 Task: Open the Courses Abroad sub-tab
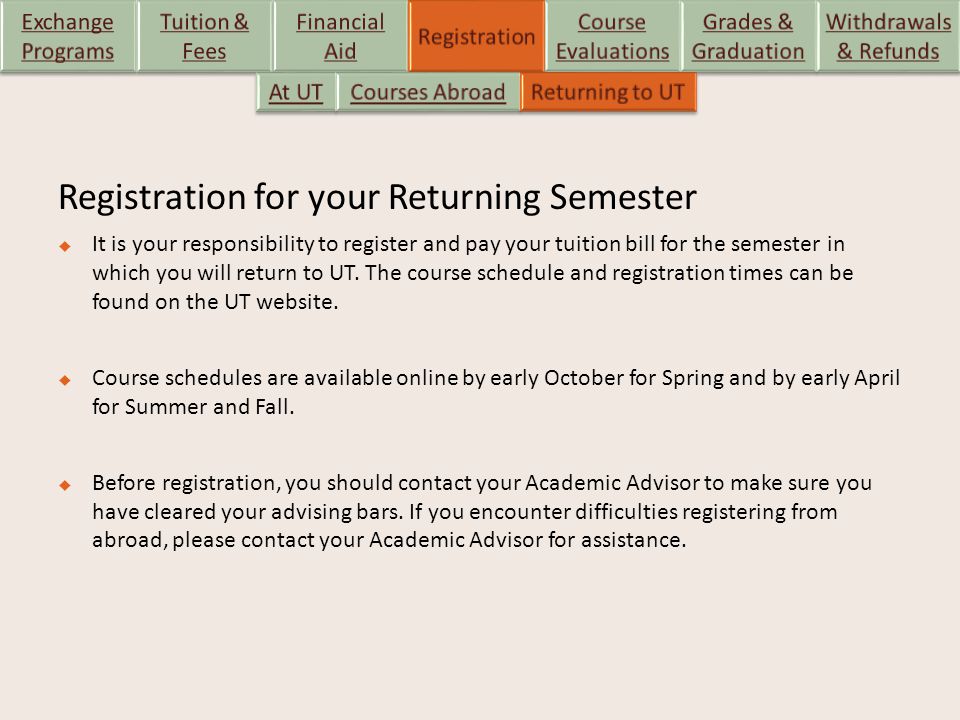[428, 92]
